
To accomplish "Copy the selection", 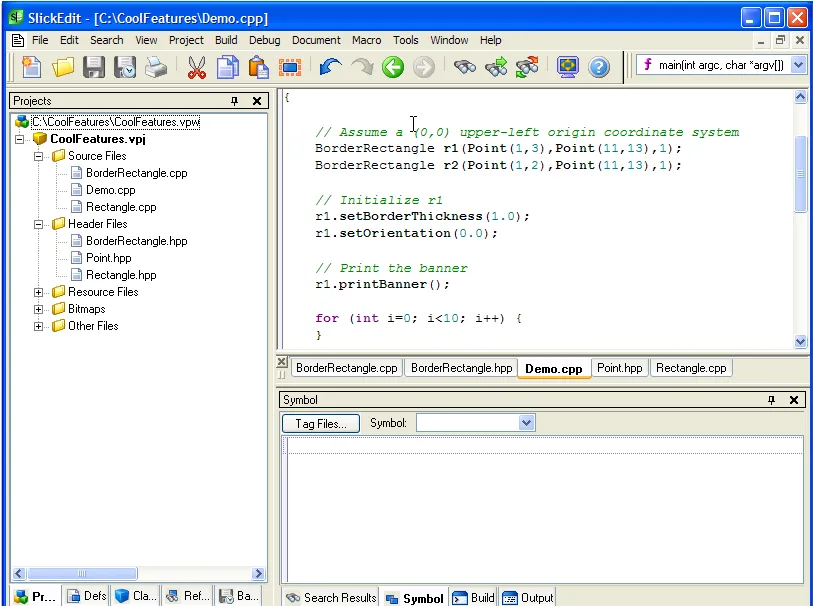I will [x=227, y=67].
